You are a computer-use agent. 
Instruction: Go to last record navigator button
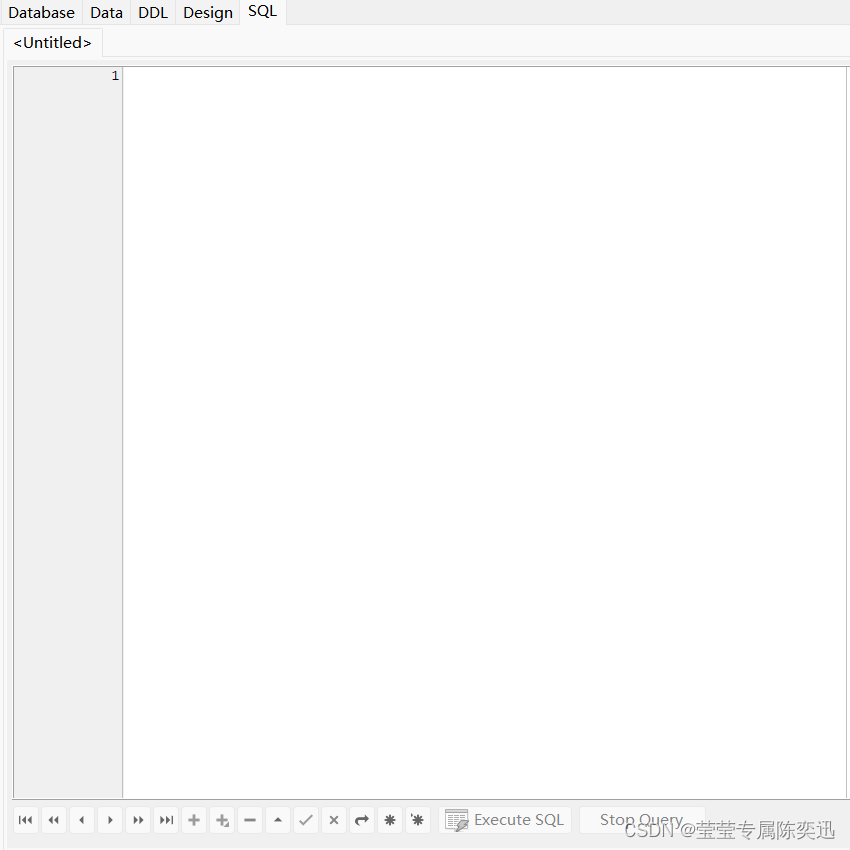(166, 820)
